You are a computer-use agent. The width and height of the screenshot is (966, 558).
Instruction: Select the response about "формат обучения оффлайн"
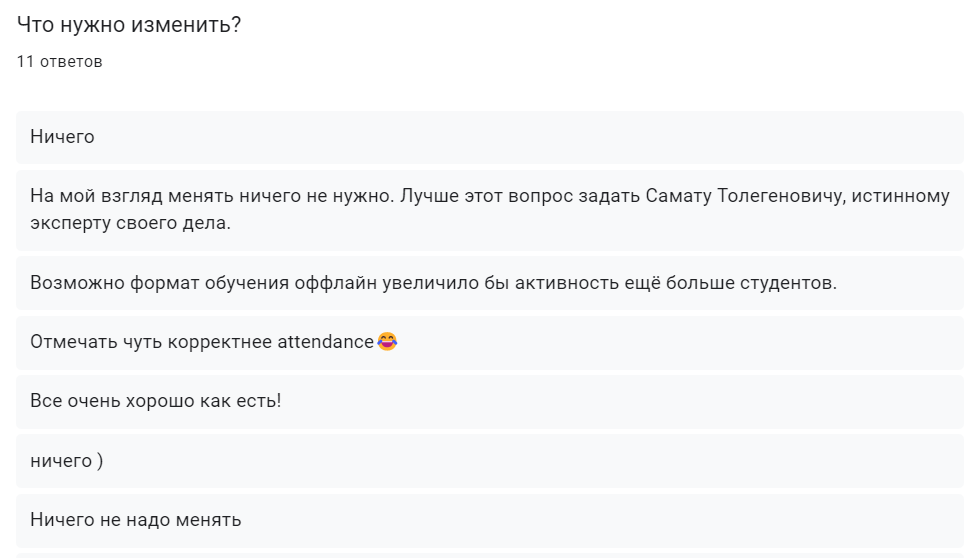[489, 283]
